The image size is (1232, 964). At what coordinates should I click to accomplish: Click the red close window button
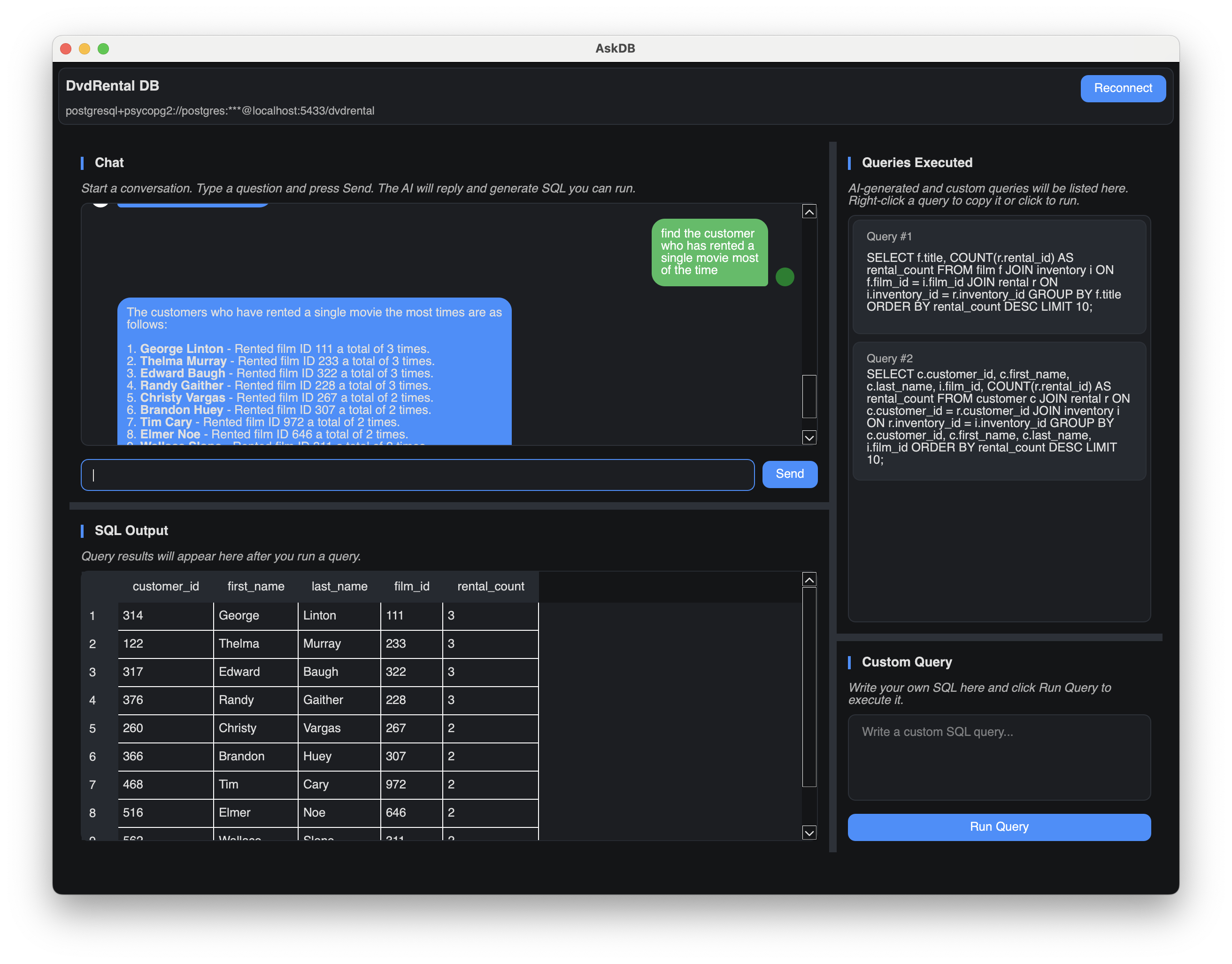[x=65, y=48]
